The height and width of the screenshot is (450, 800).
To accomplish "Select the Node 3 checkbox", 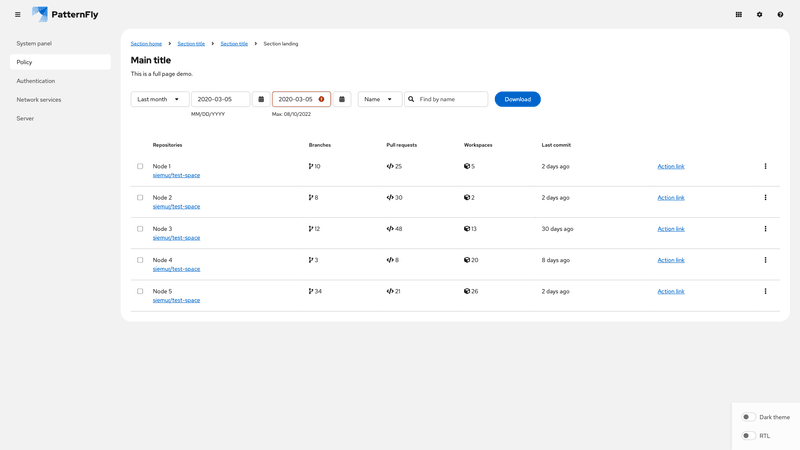I will pyautogui.click(x=140, y=229).
